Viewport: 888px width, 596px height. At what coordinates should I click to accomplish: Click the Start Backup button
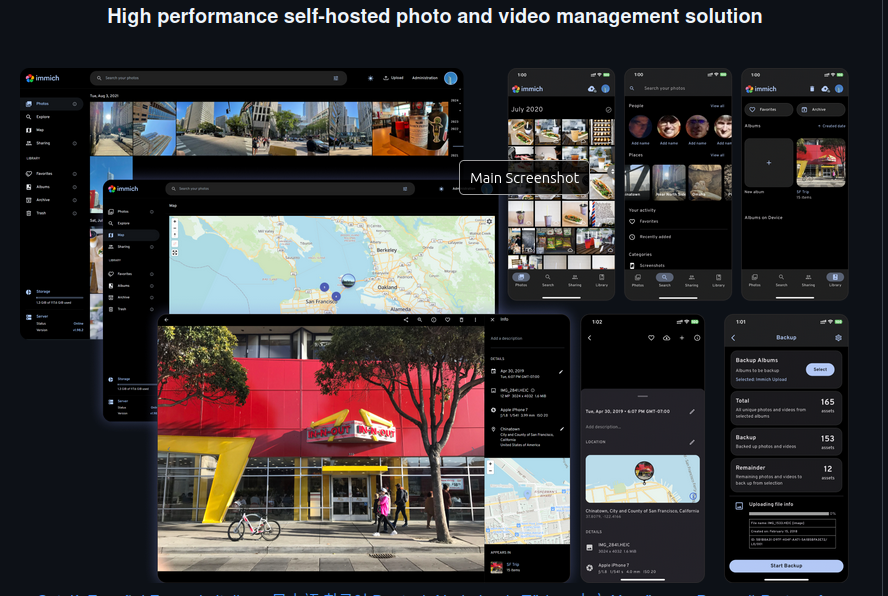(x=786, y=565)
